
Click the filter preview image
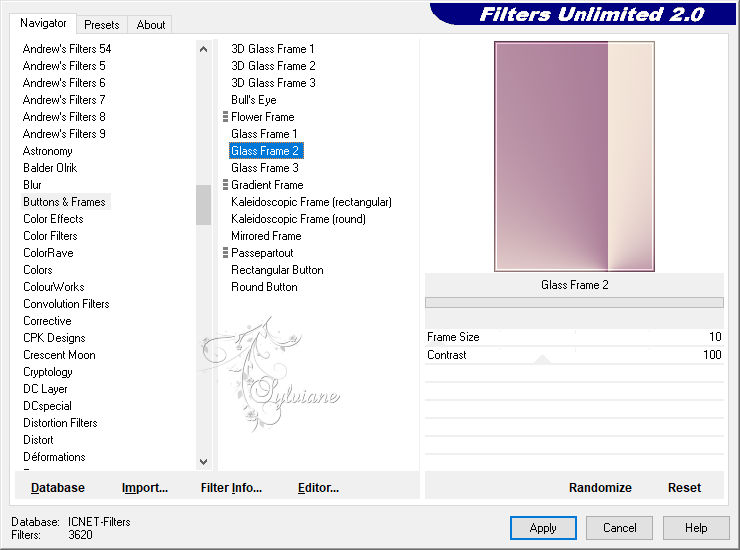coord(574,156)
